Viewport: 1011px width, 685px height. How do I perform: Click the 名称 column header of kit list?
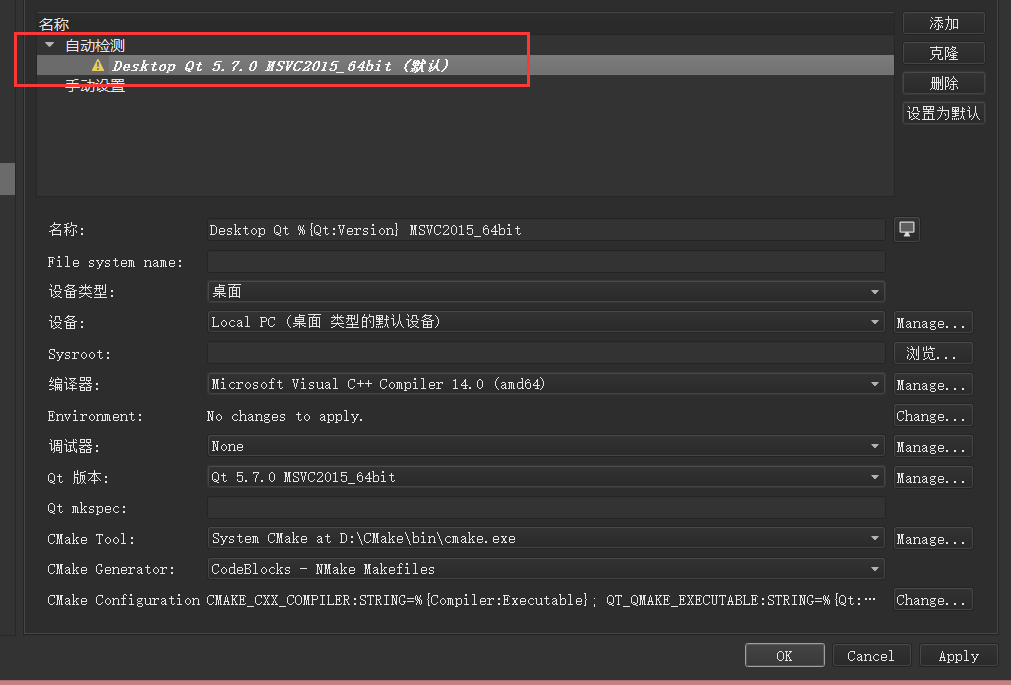pyautogui.click(x=54, y=25)
